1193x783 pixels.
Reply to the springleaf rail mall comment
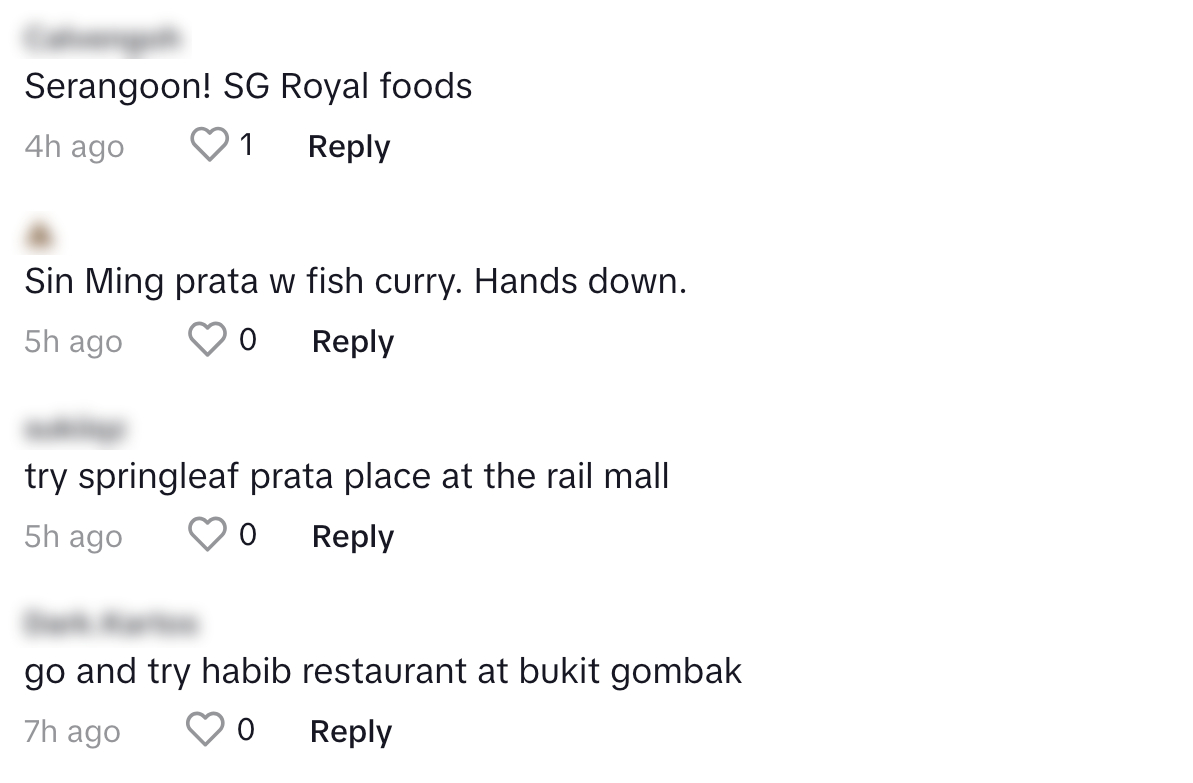[x=353, y=536]
